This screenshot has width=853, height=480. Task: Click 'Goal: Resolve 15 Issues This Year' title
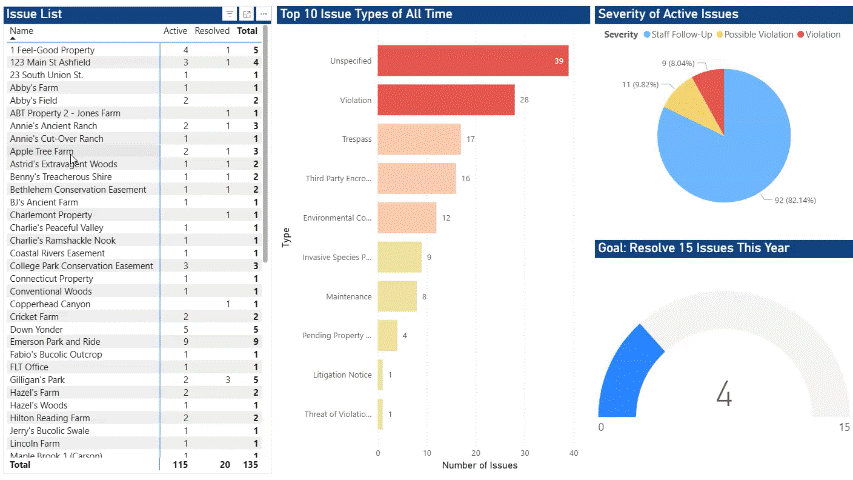click(x=694, y=248)
